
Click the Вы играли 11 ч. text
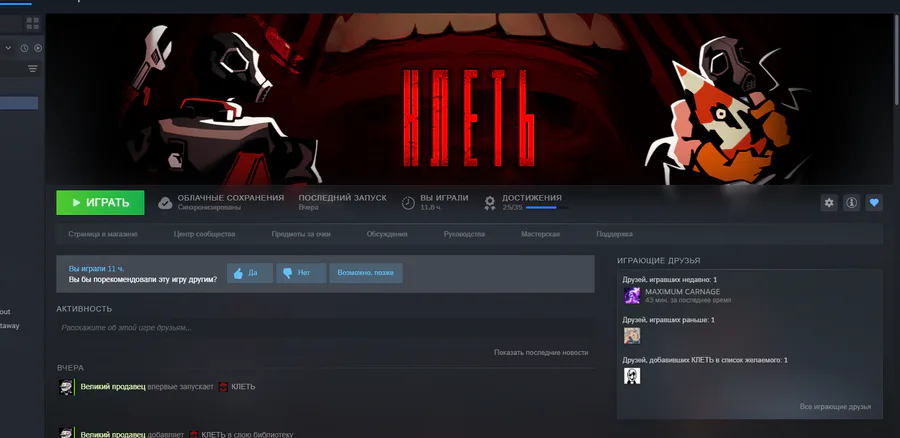pyautogui.click(x=96, y=269)
